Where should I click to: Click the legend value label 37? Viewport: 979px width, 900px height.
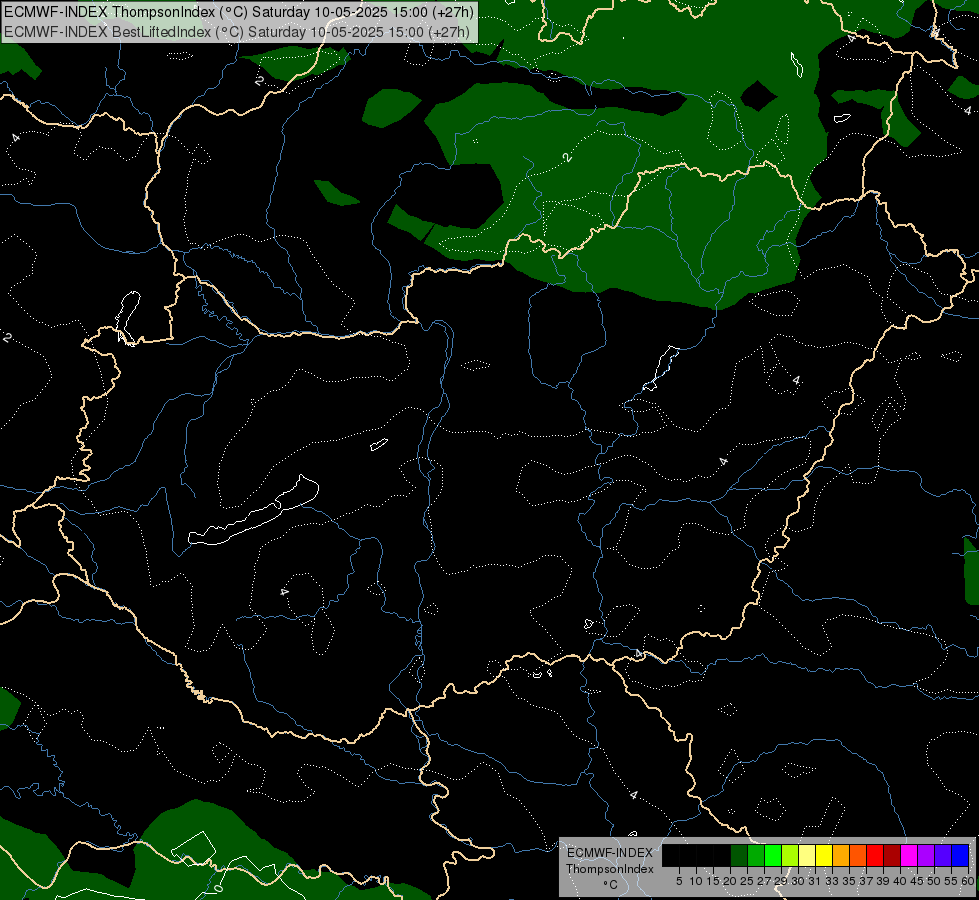tap(866, 881)
